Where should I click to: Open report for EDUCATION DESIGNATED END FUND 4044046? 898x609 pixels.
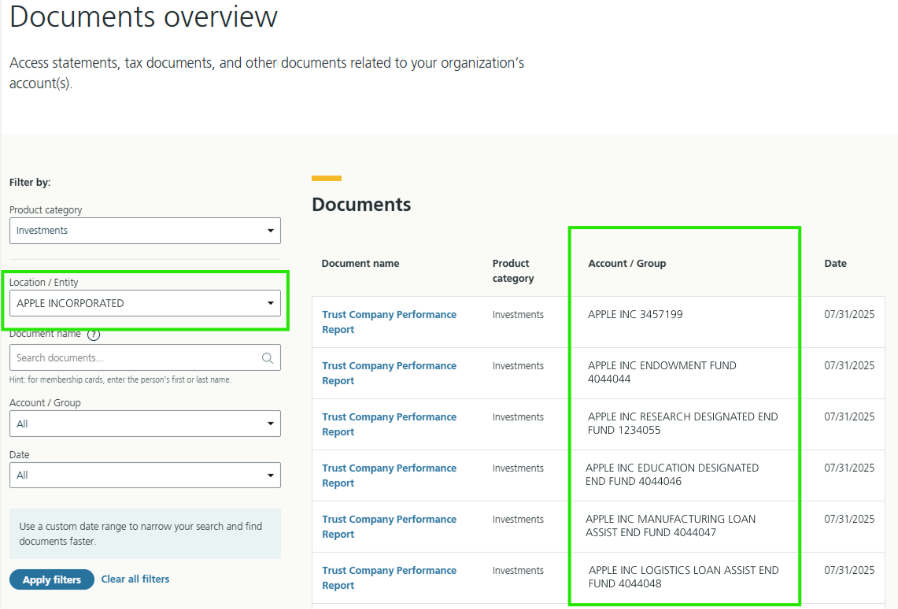(389, 476)
